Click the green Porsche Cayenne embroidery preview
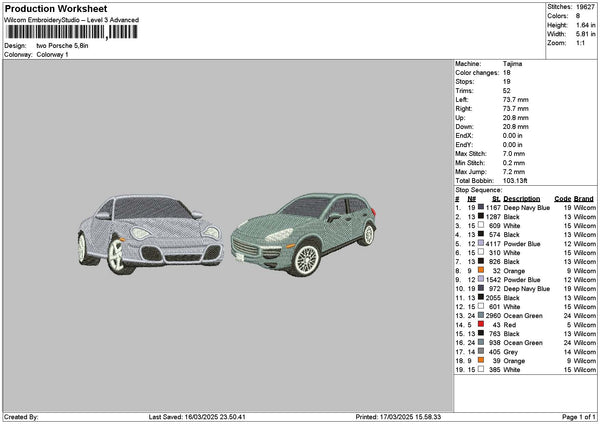The width and height of the screenshot is (600, 424). (302, 234)
